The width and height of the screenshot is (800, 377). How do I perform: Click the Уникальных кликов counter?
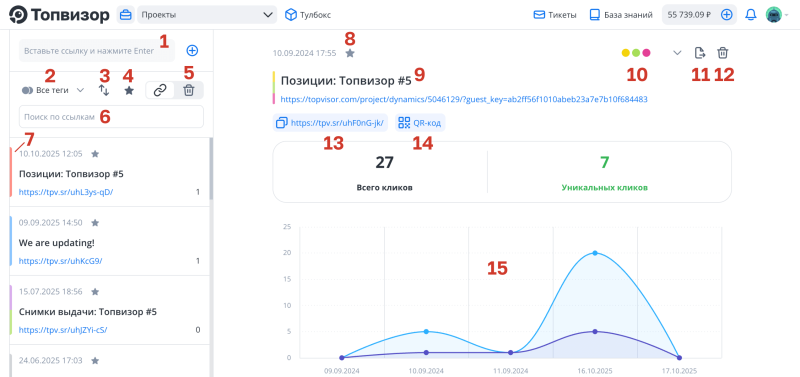(605, 173)
